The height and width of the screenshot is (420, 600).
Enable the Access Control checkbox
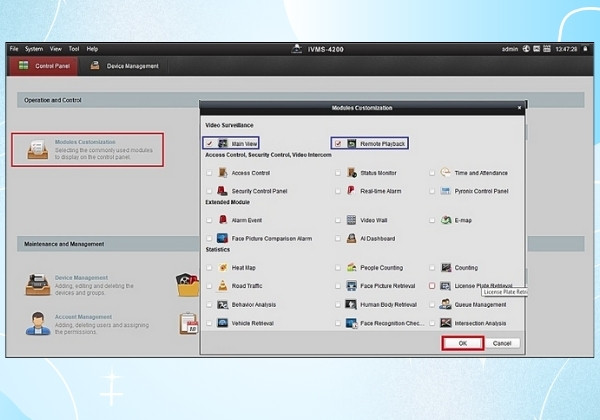coord(209,173)
